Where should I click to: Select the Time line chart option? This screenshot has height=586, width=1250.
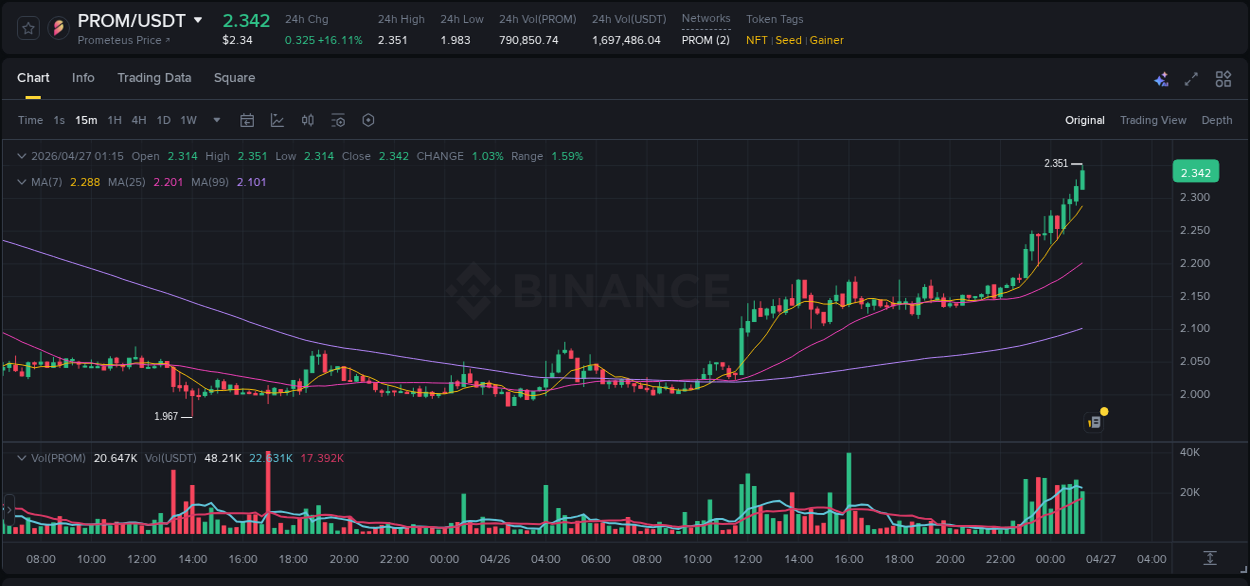pyautogui.click(x=30, y=120)
